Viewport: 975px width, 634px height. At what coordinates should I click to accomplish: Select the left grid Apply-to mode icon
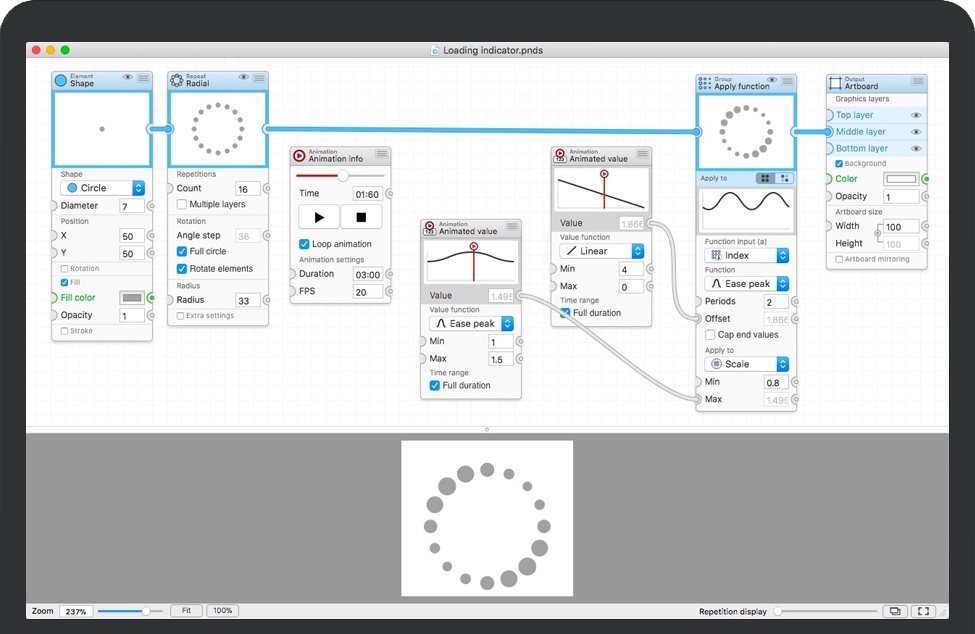pyautogui.click(x=765, y=178)
